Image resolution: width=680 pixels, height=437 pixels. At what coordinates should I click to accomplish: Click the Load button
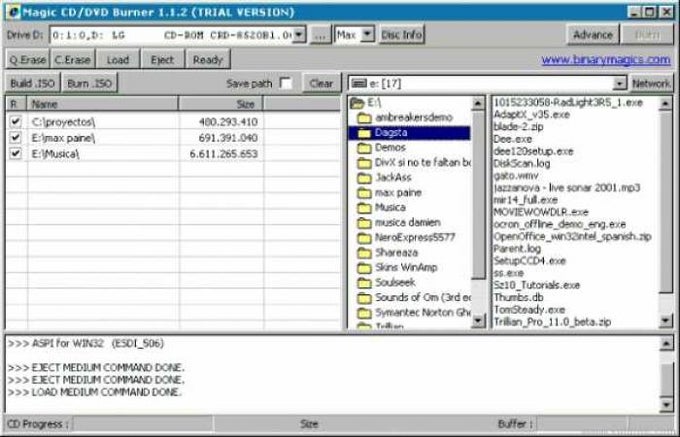[118, 60]
